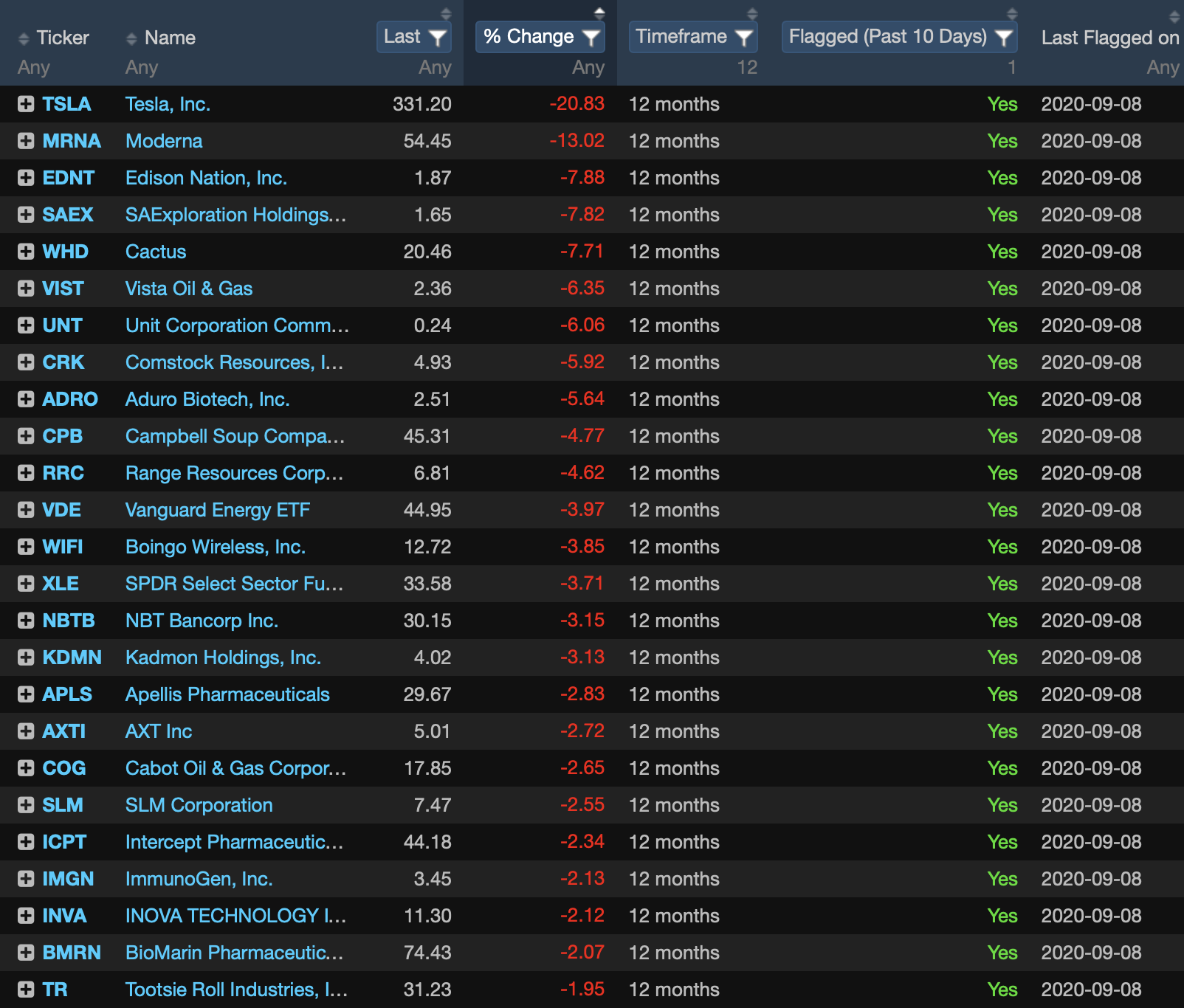Click the Flagged filter value showing 1
The width and height of the screenshot is (1184, 1008).
pos(1012,67)
